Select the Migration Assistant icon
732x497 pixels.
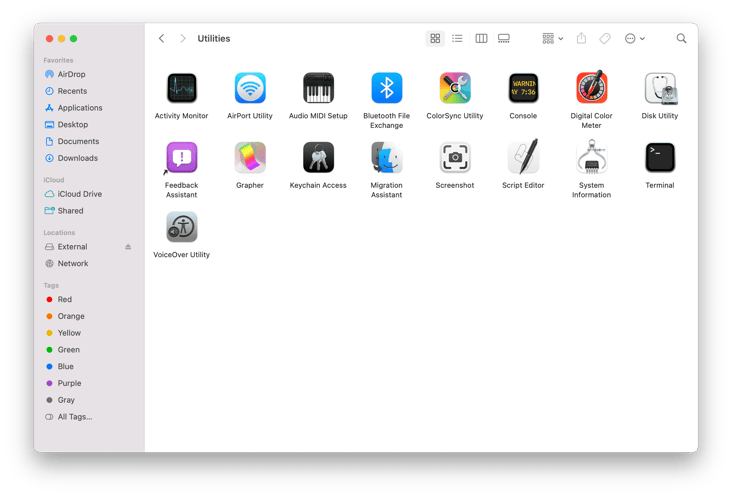387,157
